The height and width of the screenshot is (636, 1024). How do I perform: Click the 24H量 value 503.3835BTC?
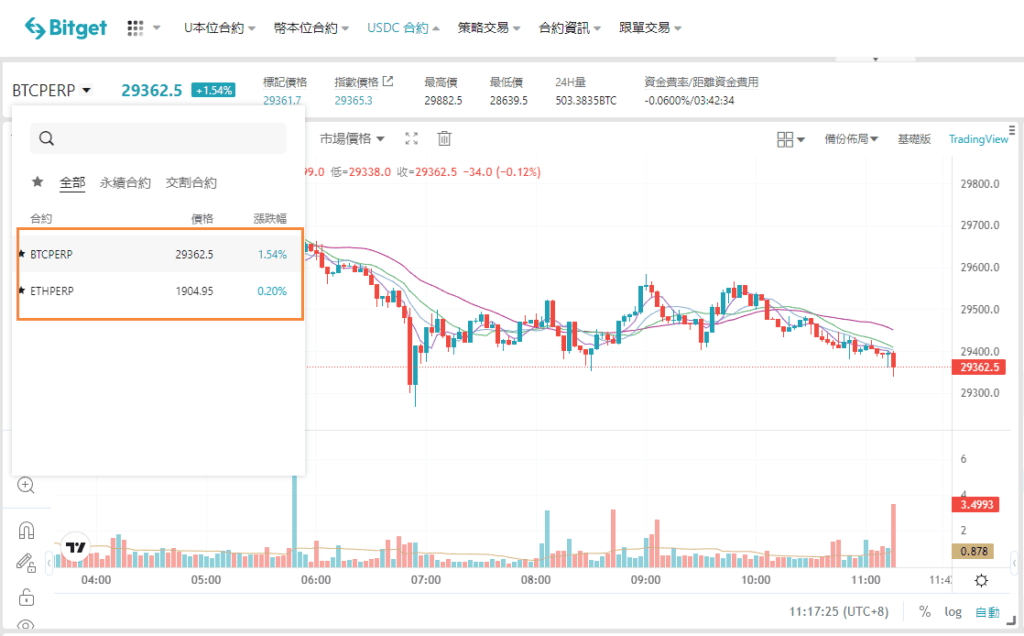click(x=586, y=101)
